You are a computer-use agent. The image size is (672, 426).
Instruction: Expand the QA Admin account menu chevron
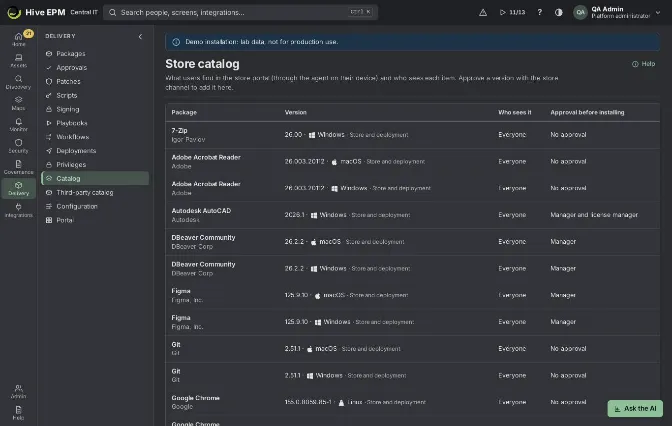(658, 12)
